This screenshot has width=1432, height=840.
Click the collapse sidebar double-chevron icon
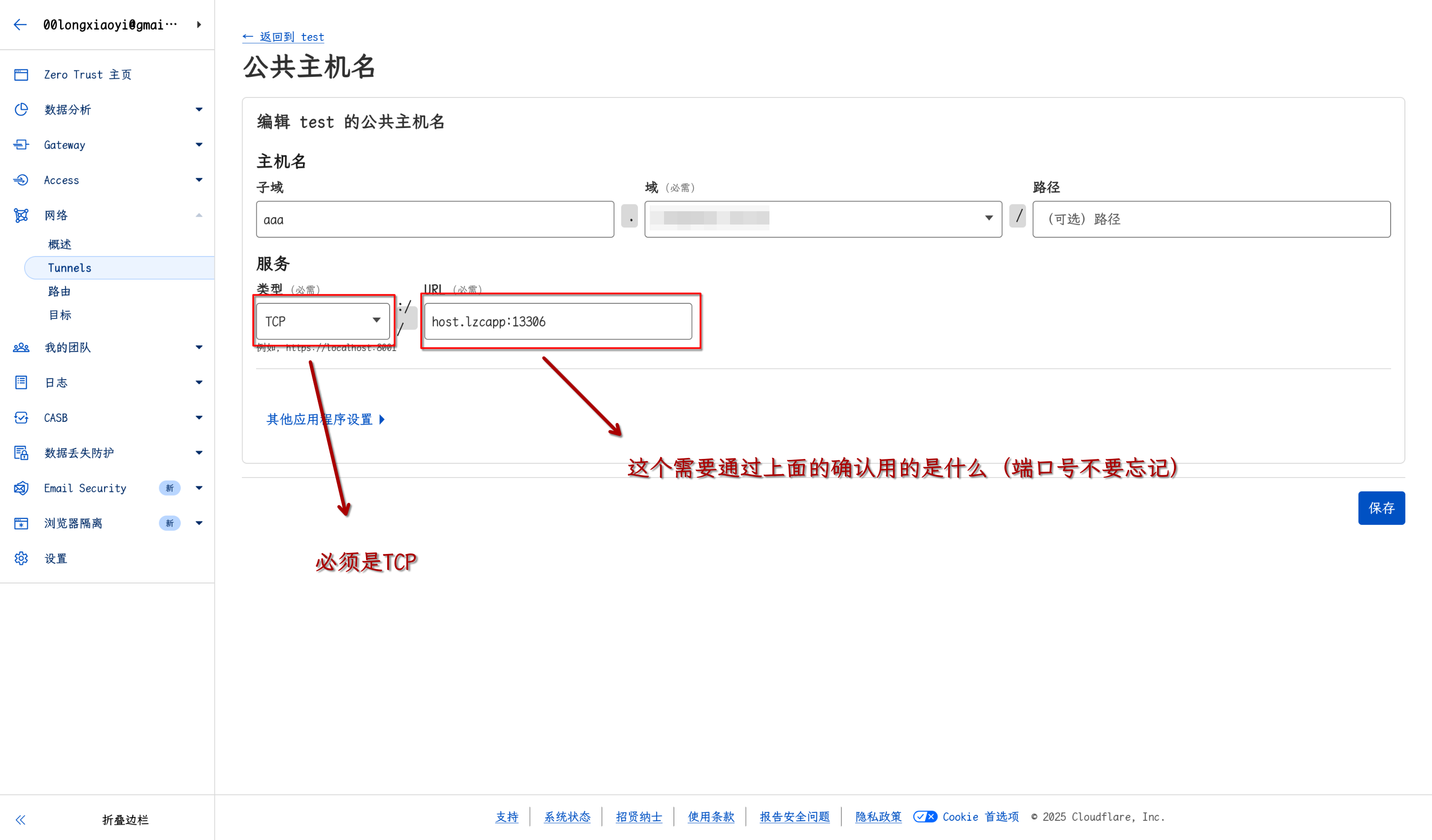click(x=21, y=819)
